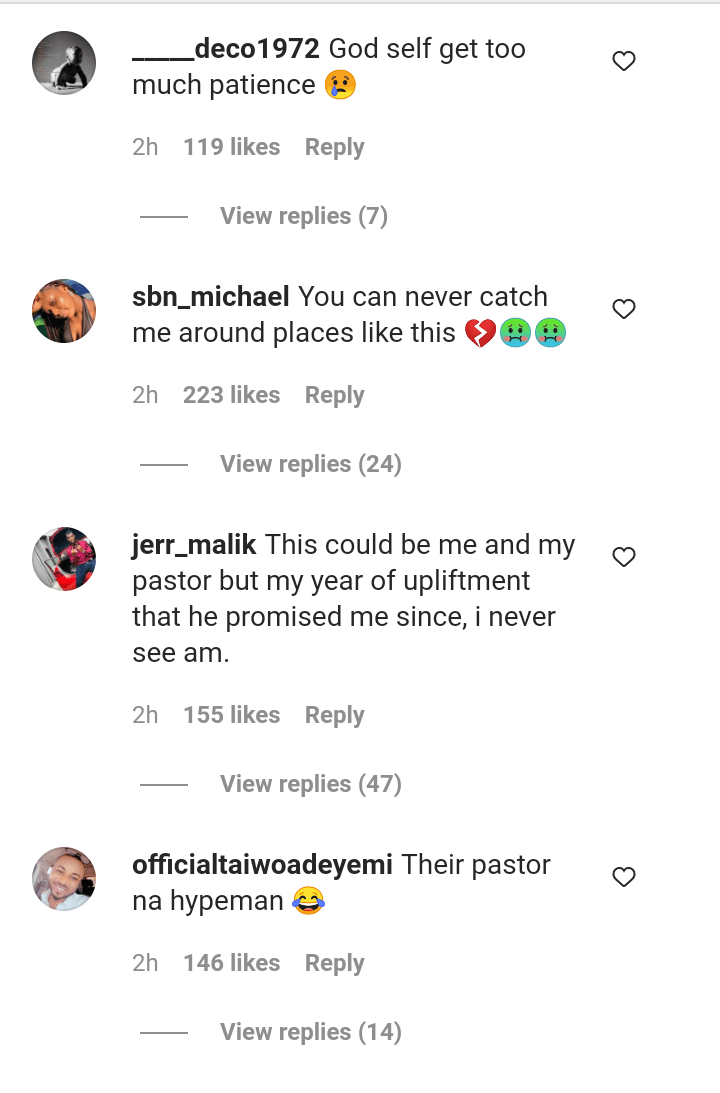See who gave 223 likes
Image resolution: width=720 pixels, height=1093 pixels.
tap(231, 395)
